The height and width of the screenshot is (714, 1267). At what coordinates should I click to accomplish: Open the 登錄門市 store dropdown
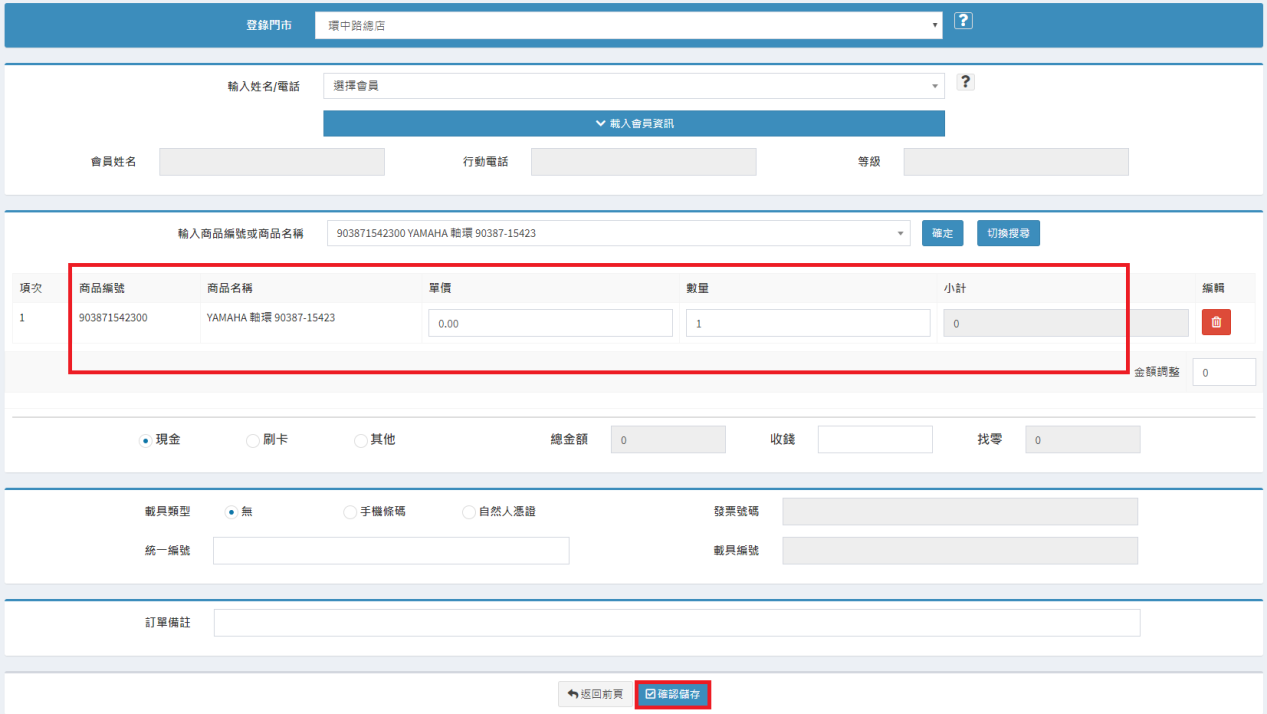click(628, 25)
